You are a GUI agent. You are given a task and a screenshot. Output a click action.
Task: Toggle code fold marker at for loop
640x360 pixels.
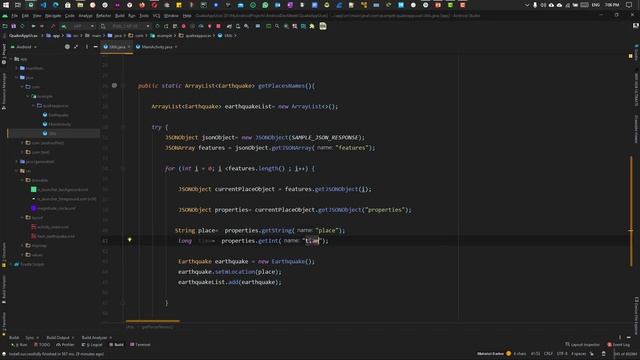122,168
